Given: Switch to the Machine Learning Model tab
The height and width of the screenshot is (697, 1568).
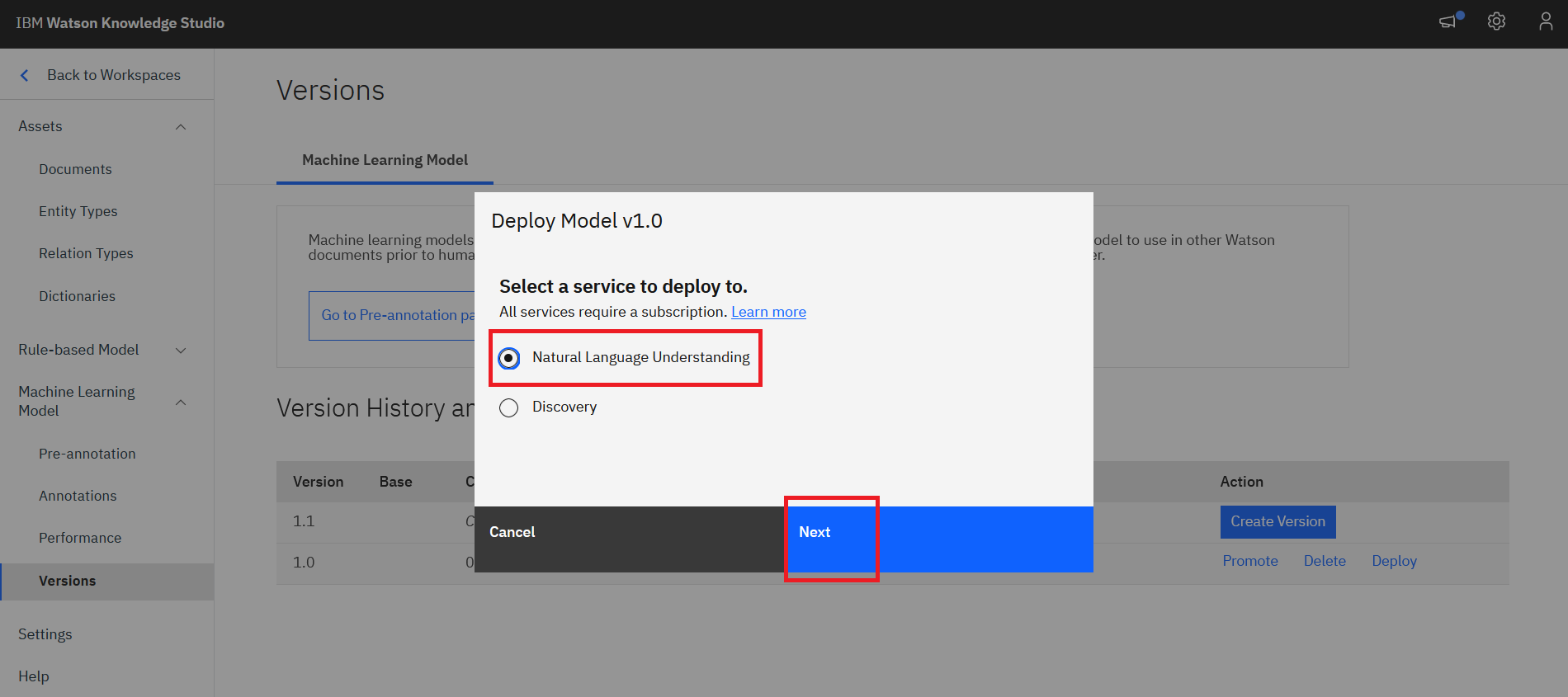Looking at the screenshot, I should [x=385, y=160].
